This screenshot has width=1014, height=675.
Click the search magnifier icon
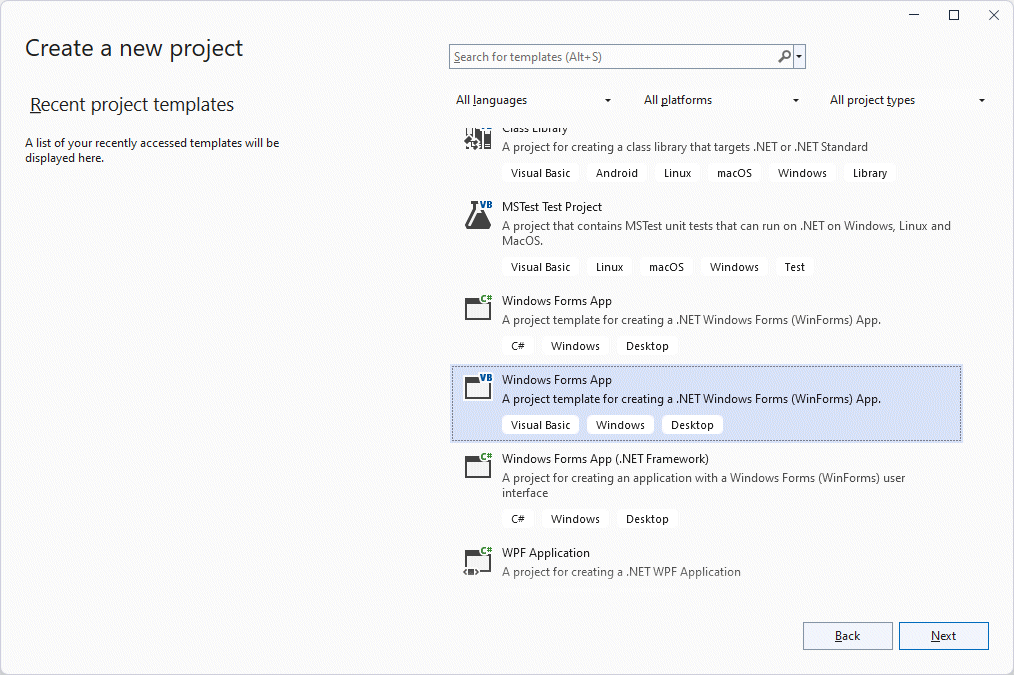point(784,57)
